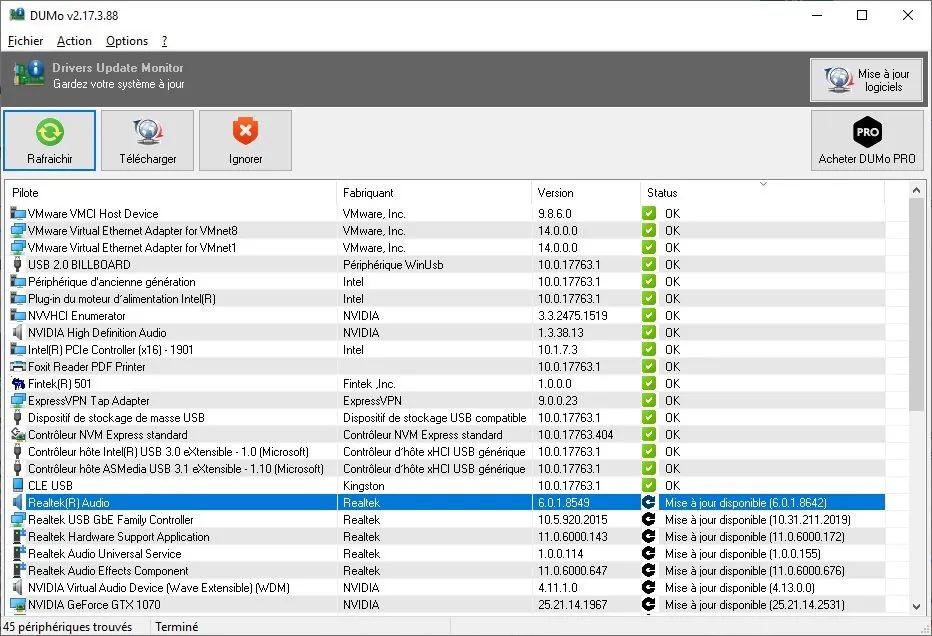
Task: Click the CLE USB drive icon
Action: coord(18,486)
